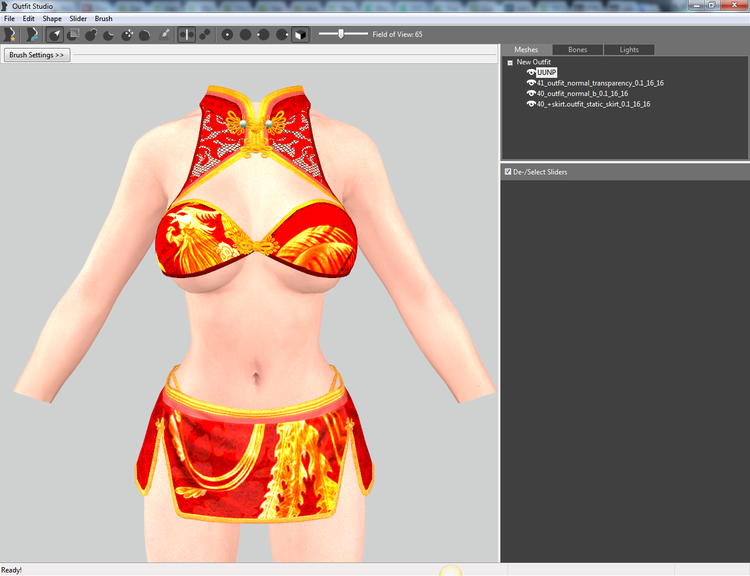
Task: Collapse the New Outfit tree node
Action: [510, 62]
